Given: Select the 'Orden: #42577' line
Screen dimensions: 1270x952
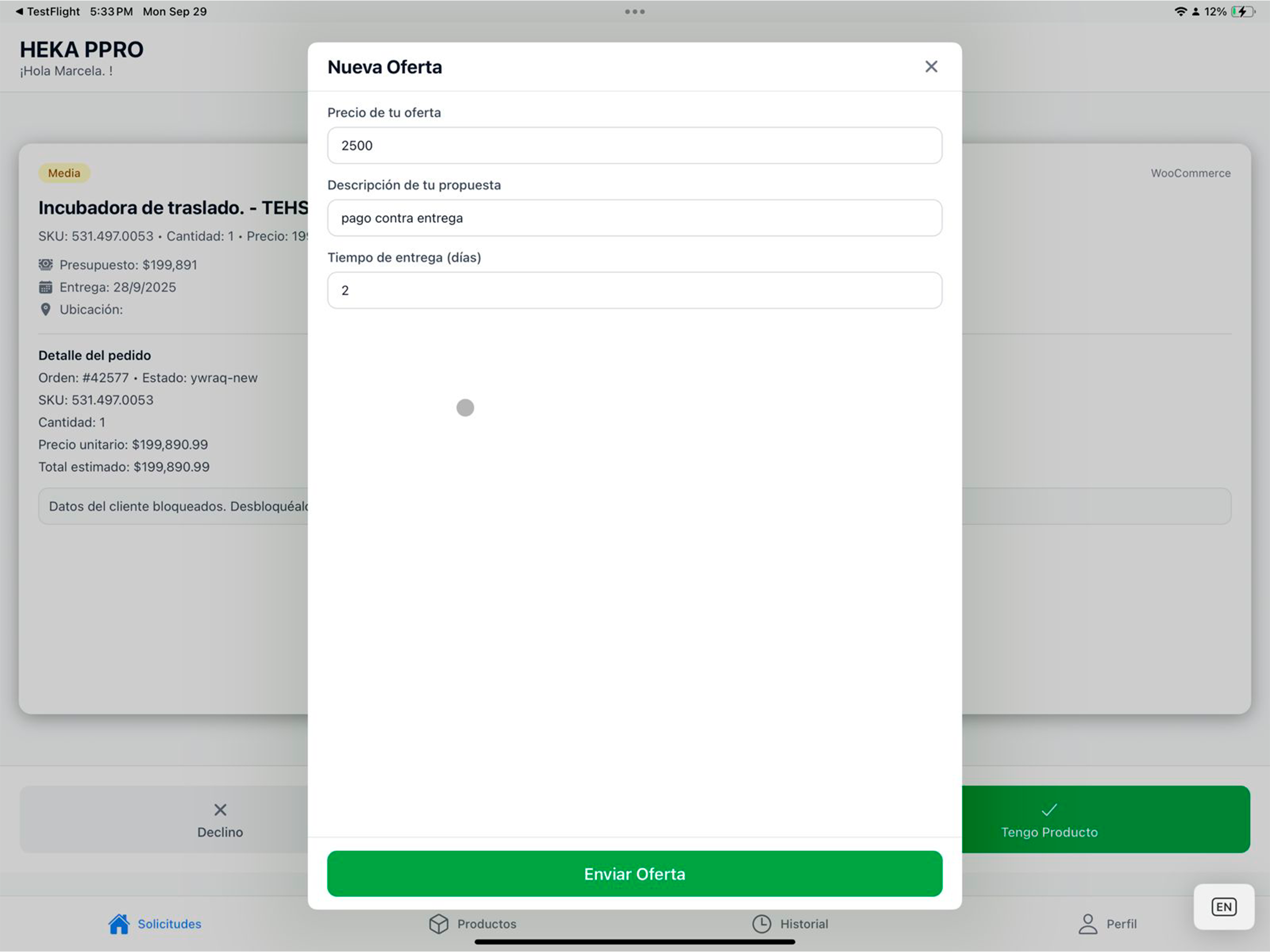Looking at the screenshot, I should tap(84, 378).
